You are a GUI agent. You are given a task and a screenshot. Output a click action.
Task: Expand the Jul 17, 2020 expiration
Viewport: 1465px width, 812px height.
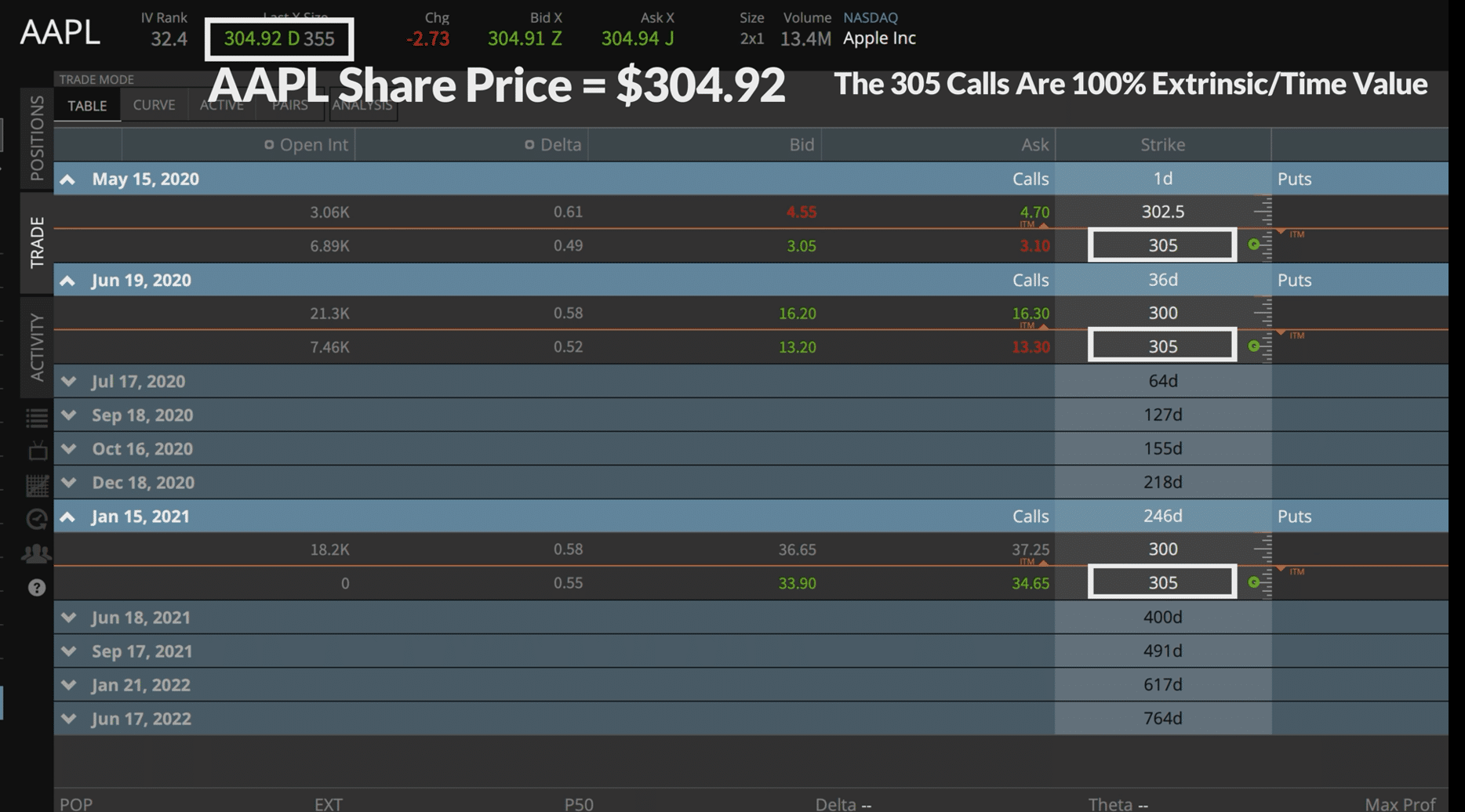pos(69,381)
